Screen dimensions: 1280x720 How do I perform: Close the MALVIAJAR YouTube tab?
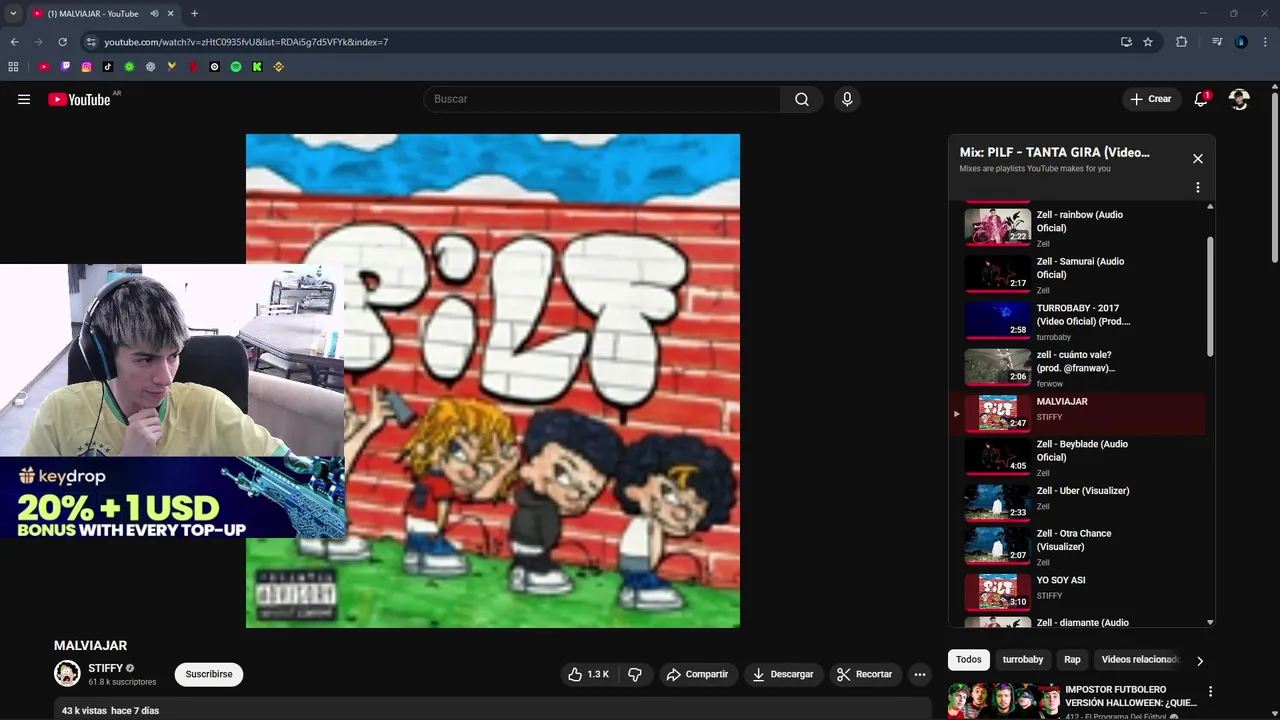coord(170,14)
